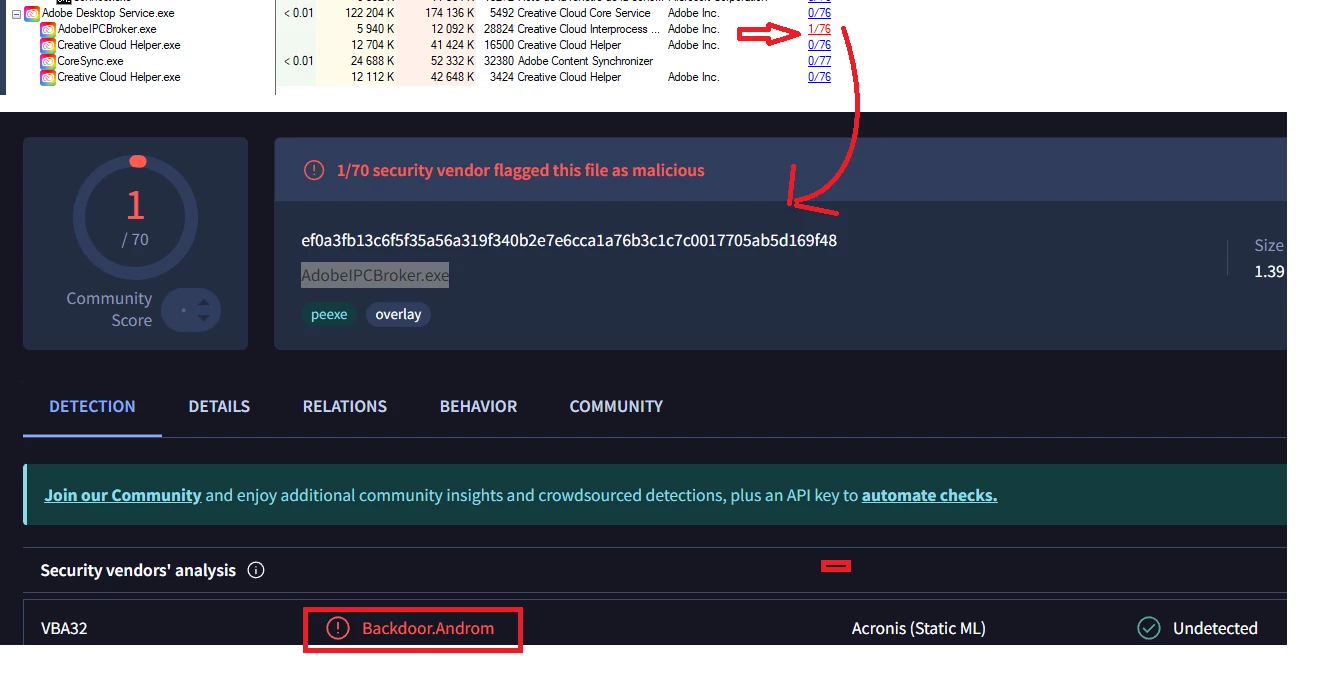This screenshot has width=1322, height=674.
Task: Open the COMMUNITY tab
Action: (x=616, y=406)
